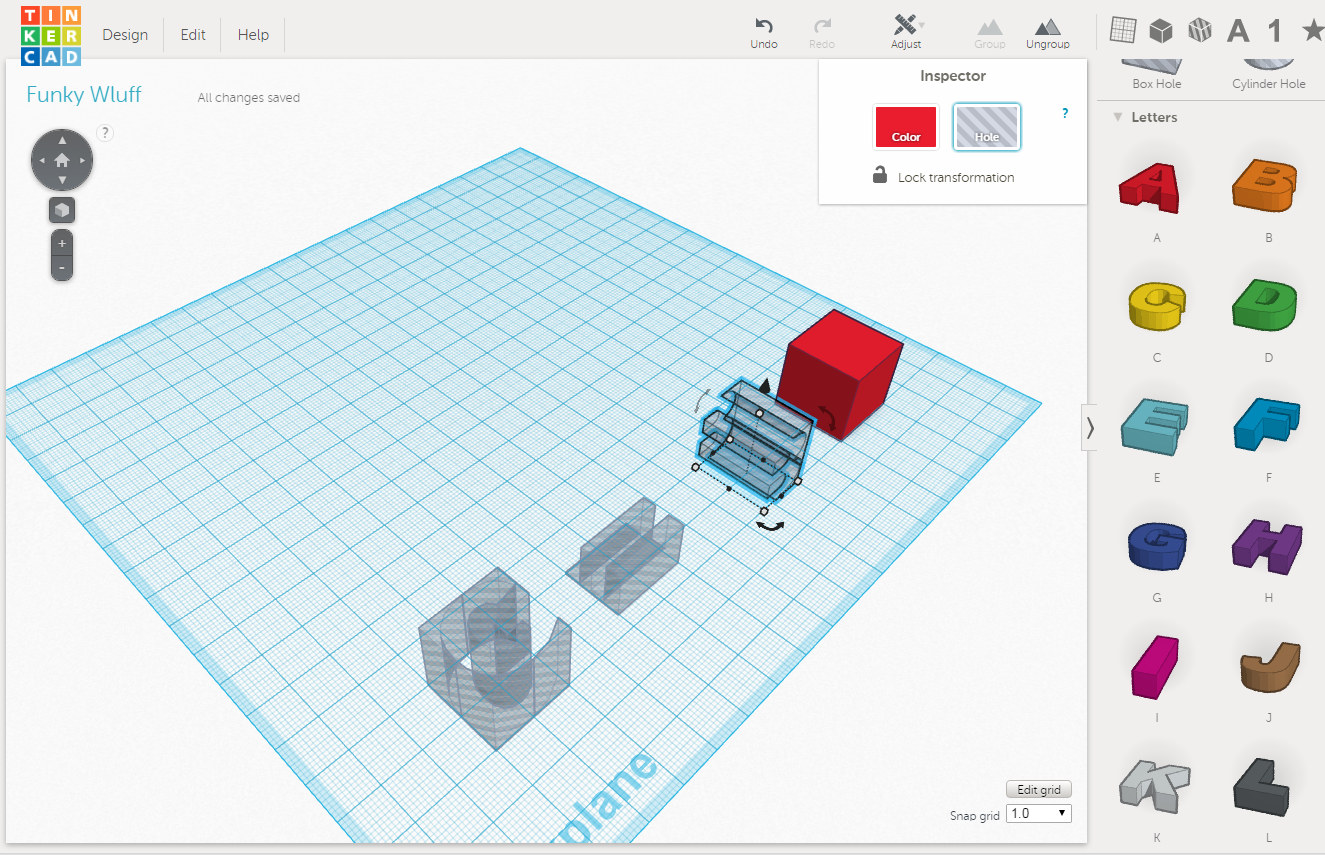1325x855 pixels.
Task: Toggle Lock transformation
Action: (942, 177)
